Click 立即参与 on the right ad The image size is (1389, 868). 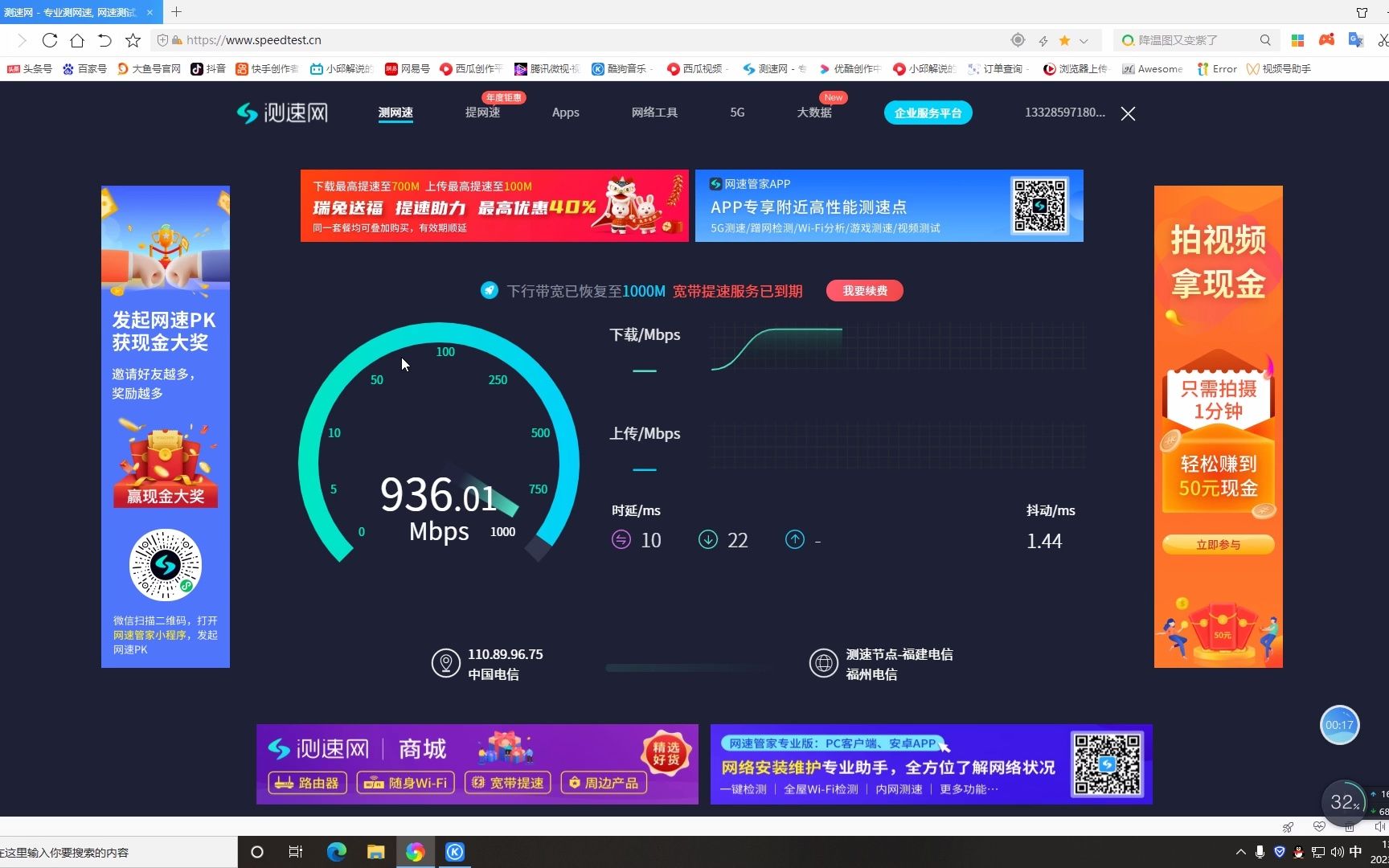pos(1218,545)
